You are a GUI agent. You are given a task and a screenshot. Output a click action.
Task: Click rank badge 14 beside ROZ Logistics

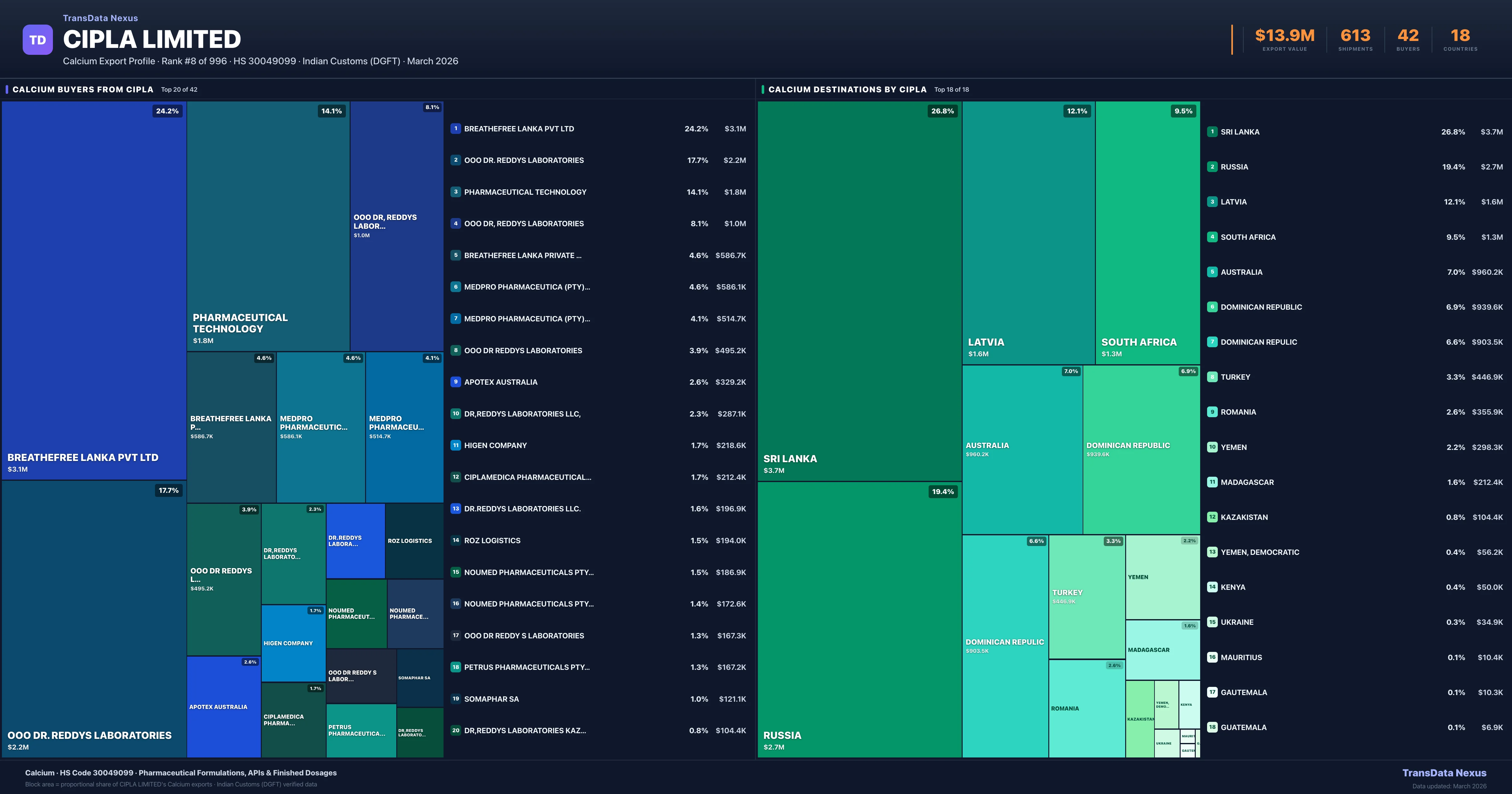(x=455, y=540)
